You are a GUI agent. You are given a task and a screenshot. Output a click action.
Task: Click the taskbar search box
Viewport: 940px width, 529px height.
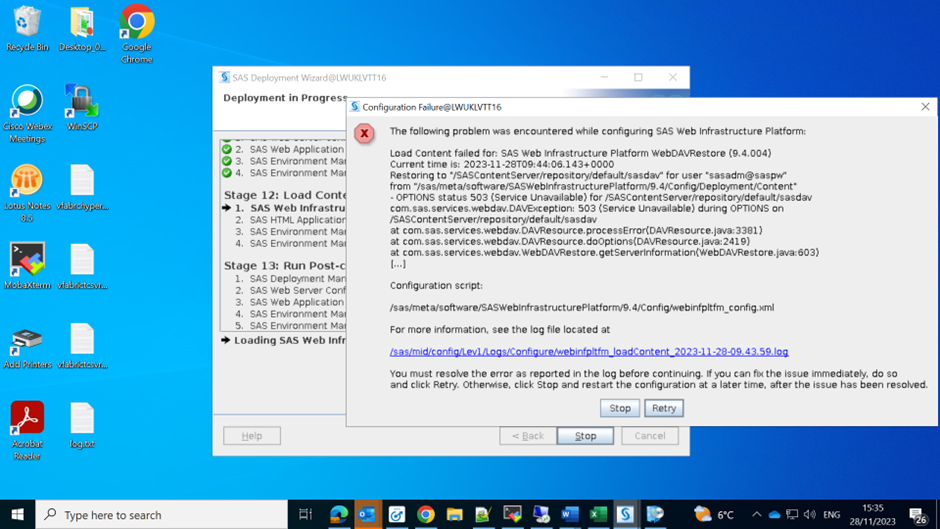tap(161, 515)
